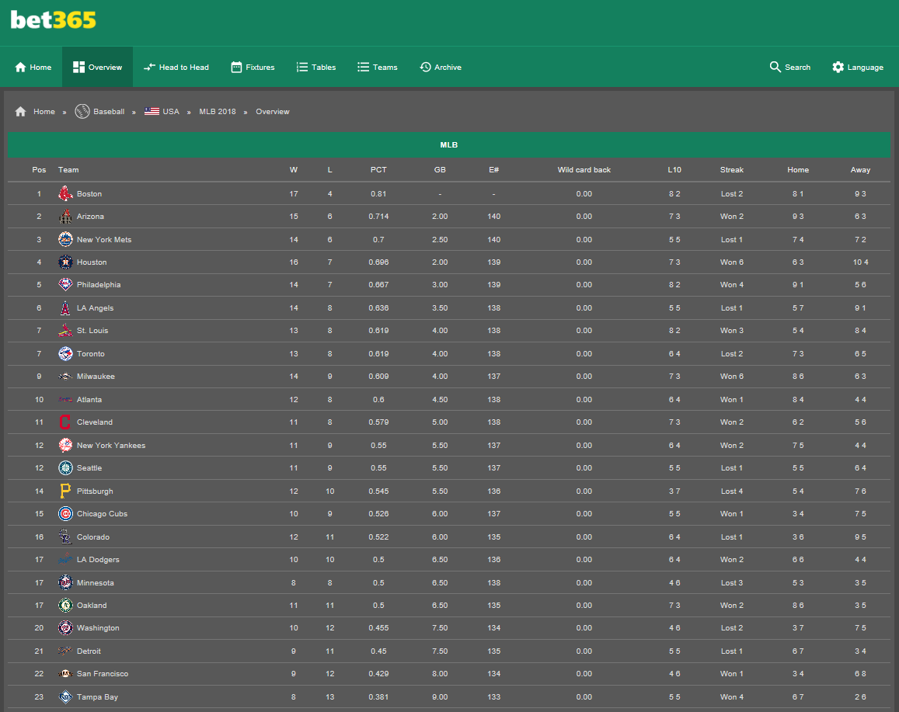Open the Language gear settings
Image resolution: width=899 pixels, height=712 pixels.
(838, 67)
